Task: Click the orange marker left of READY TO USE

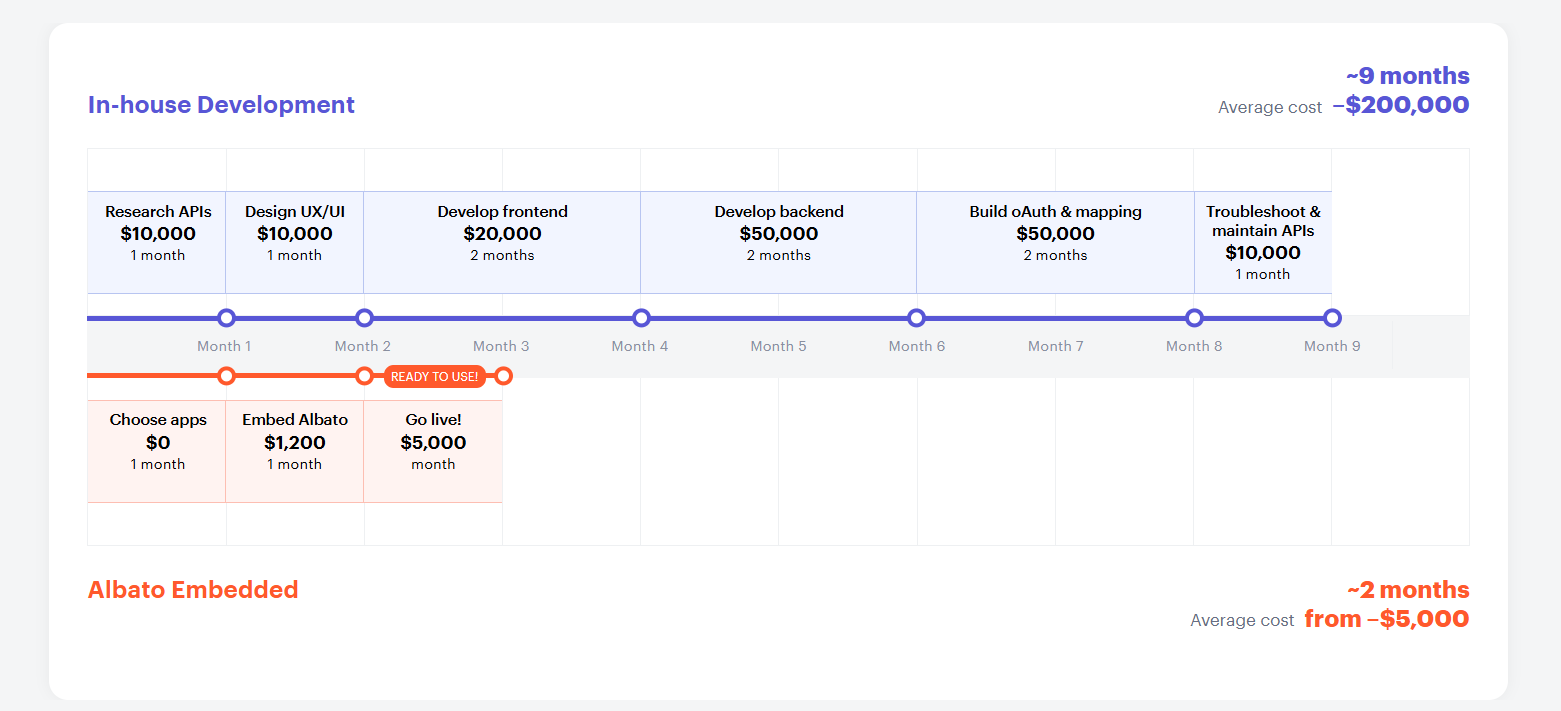Action: point(364,376)
